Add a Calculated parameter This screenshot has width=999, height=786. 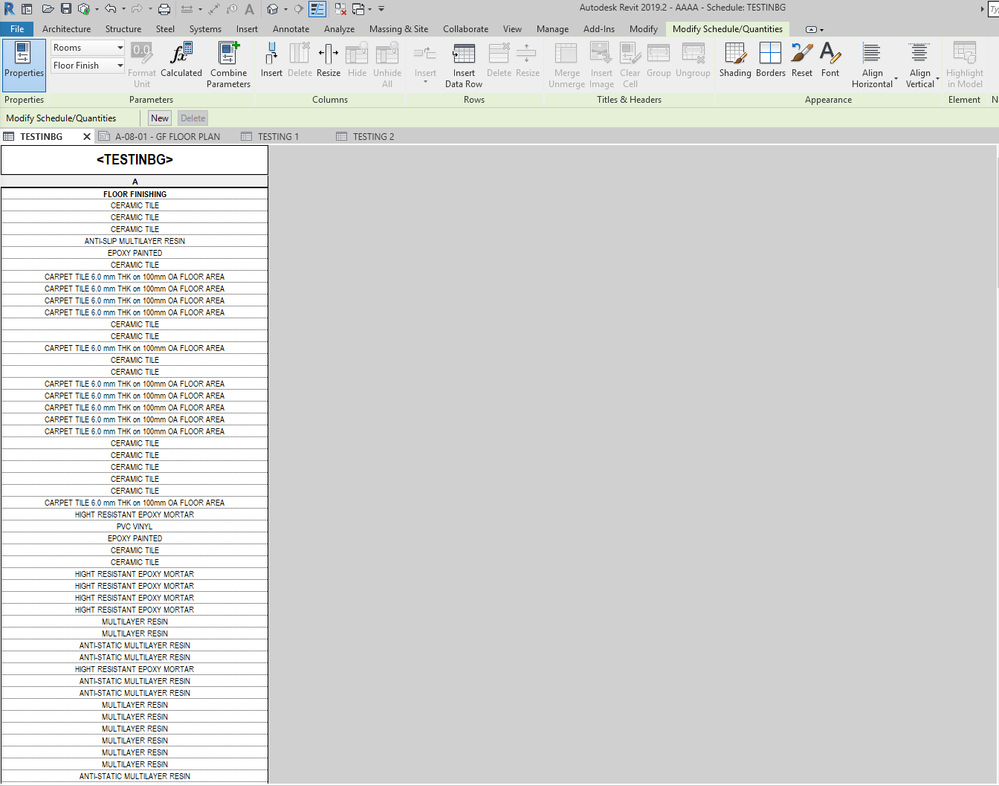(181, 61)
